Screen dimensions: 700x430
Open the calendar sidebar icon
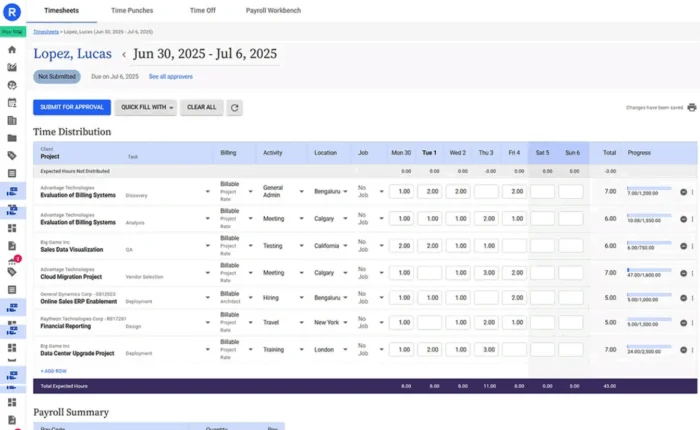12,103
